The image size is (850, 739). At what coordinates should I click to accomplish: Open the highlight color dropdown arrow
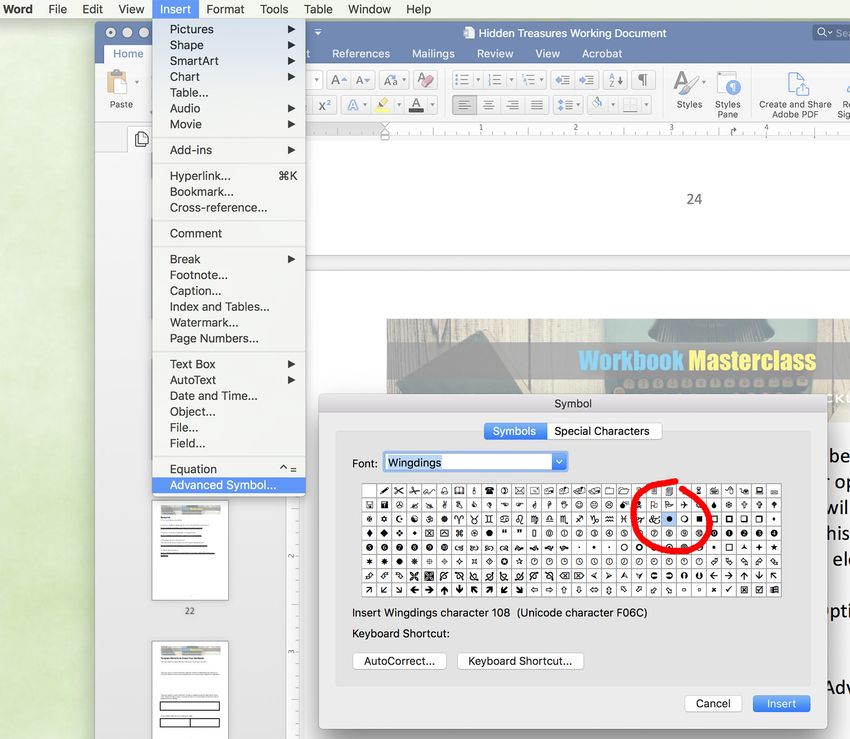[x=399, y=105]
